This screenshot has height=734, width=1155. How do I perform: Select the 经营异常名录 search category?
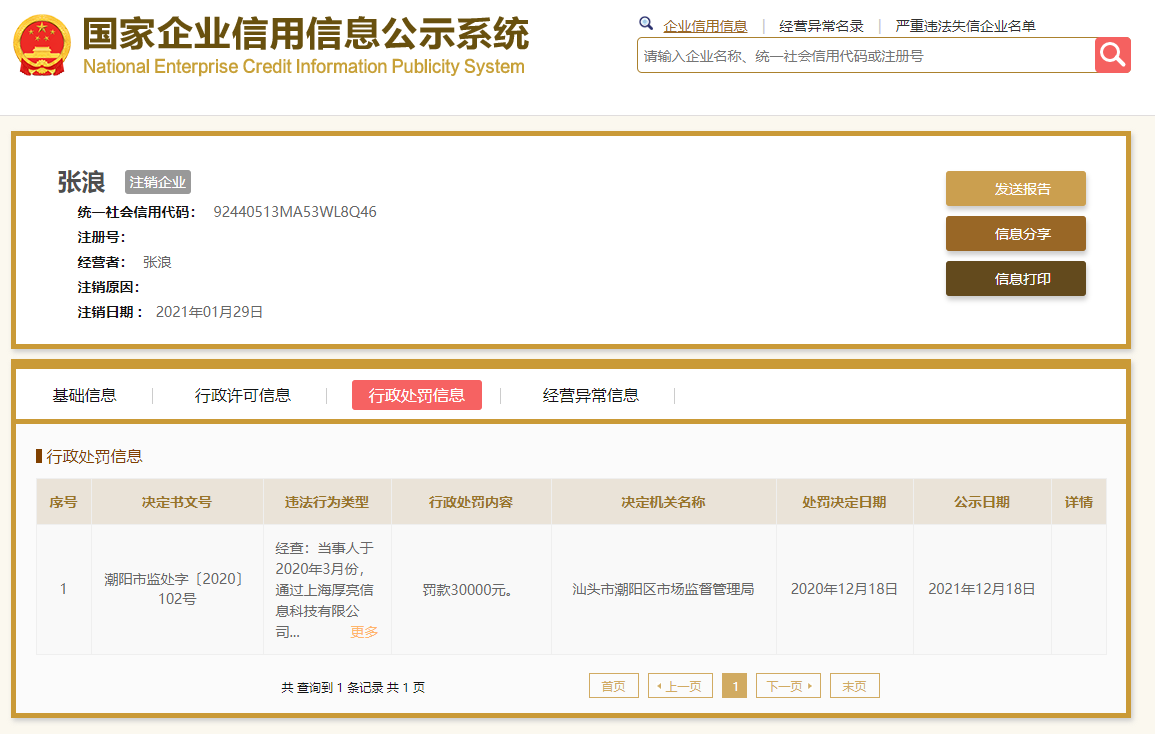(821, 27)
